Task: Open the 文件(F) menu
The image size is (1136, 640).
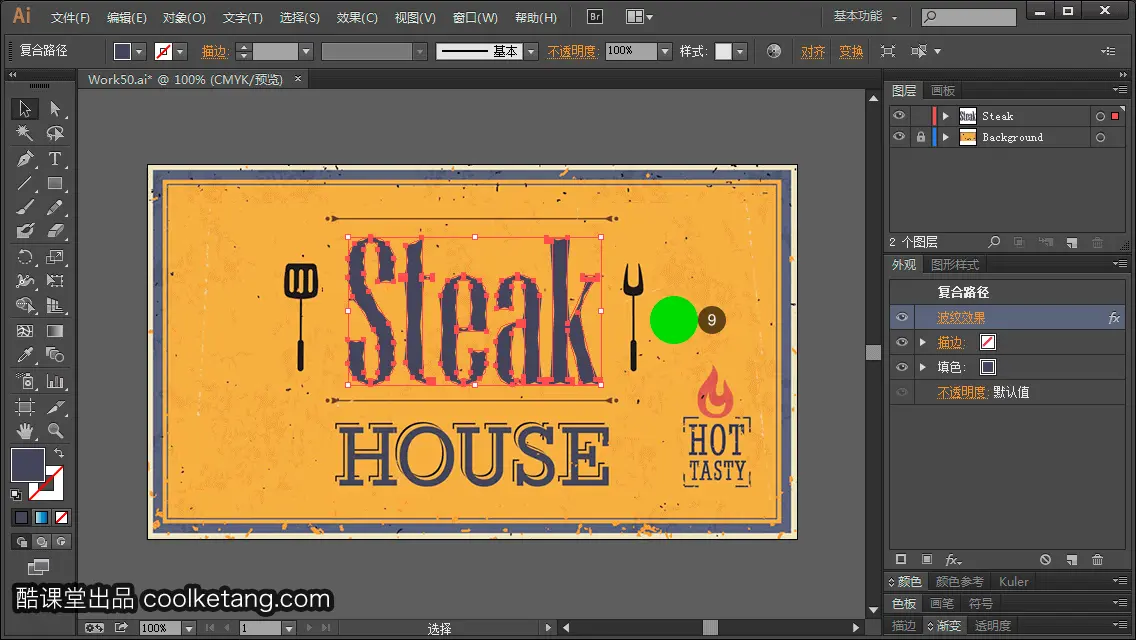Action: pos(70,17)
